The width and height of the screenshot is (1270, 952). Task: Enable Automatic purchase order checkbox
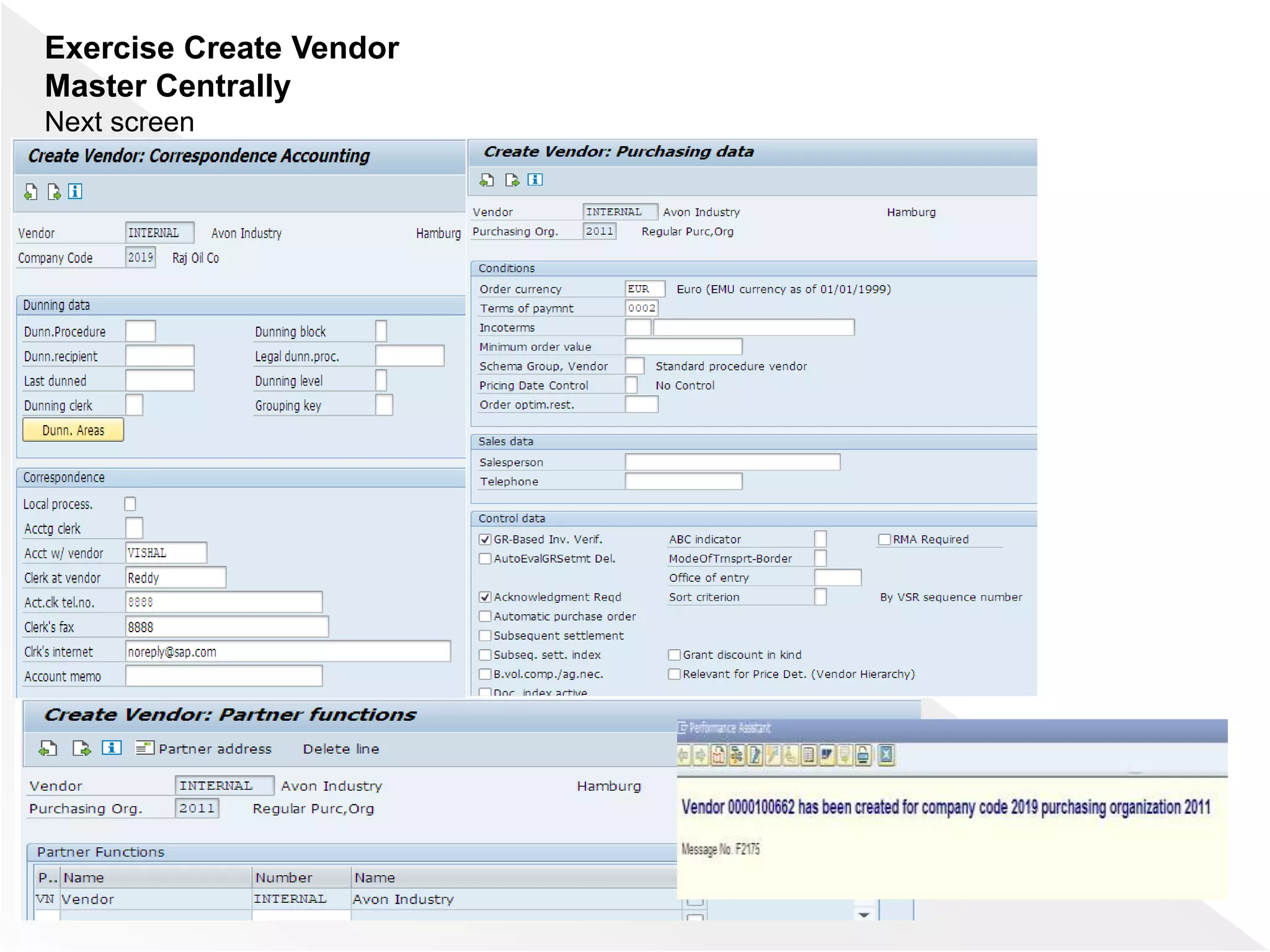coord(485,616)
